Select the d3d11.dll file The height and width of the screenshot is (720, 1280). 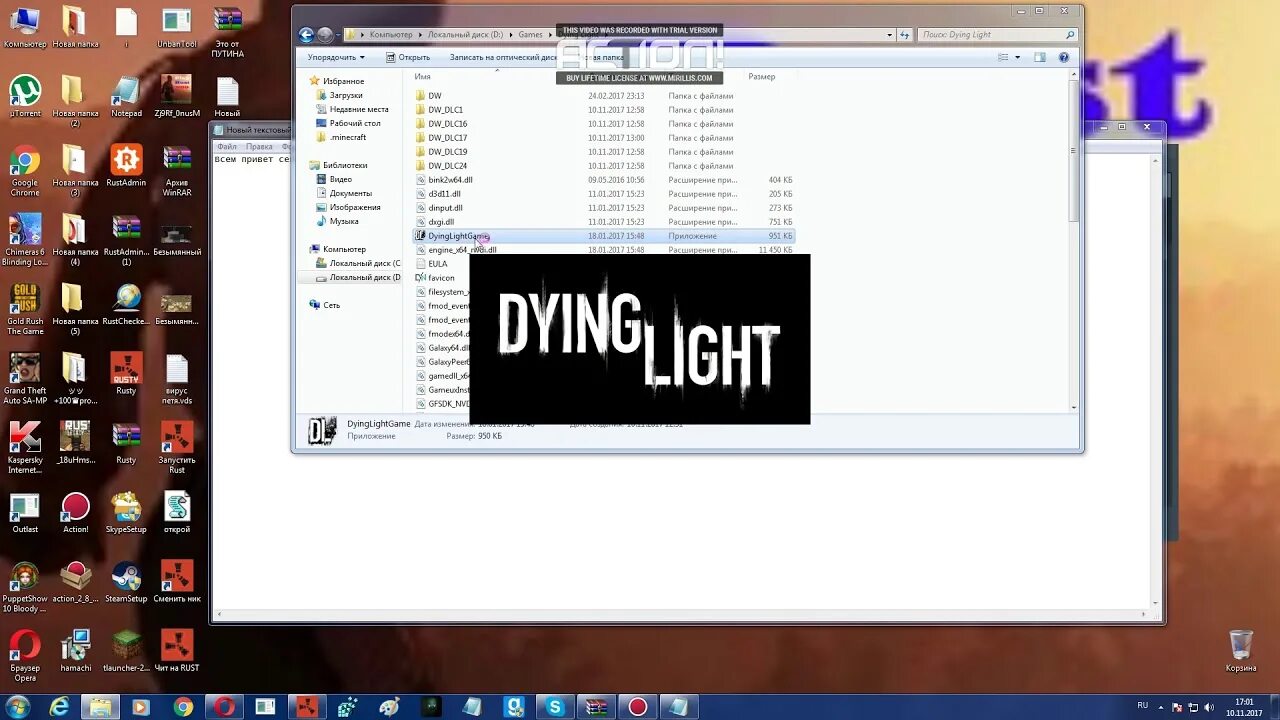pos(444,194)
